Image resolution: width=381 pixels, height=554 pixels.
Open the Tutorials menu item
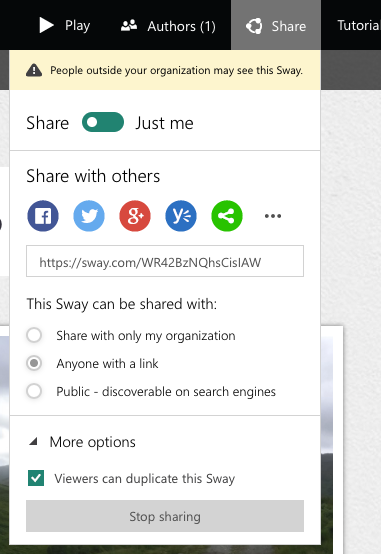click(359, 25)
